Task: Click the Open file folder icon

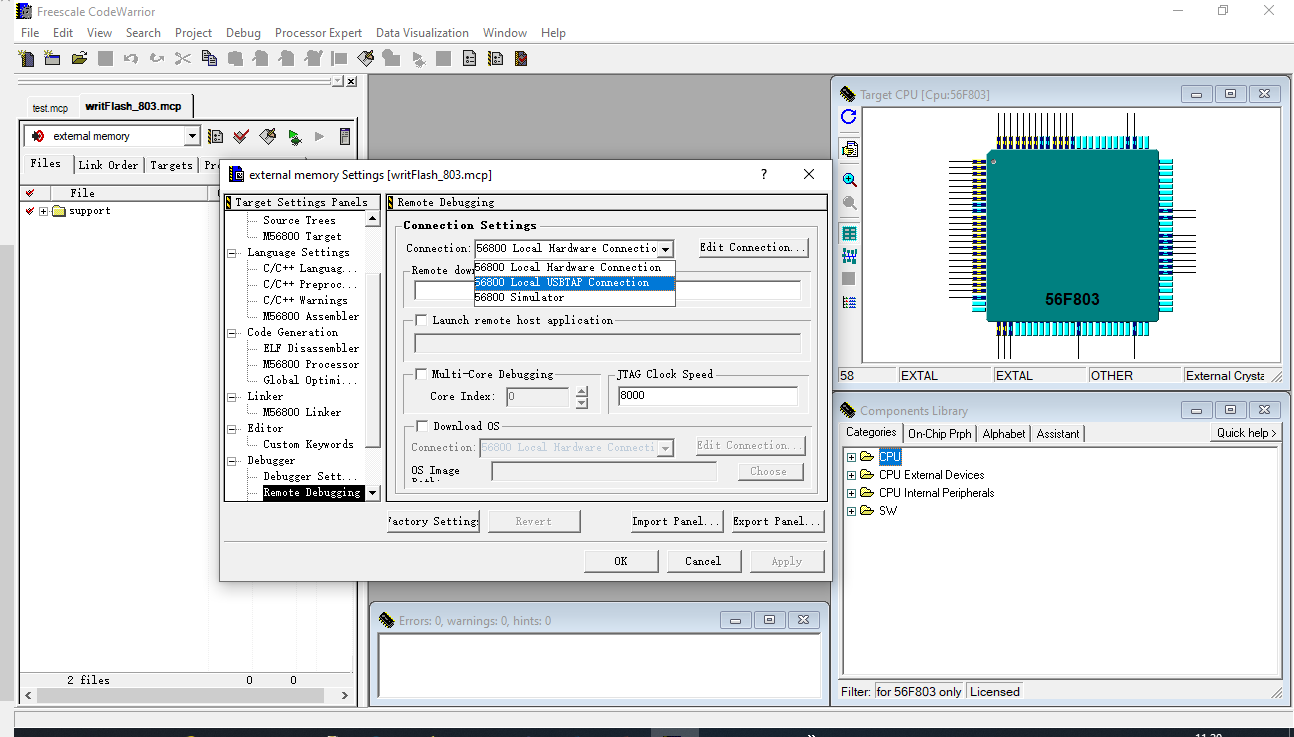Action: tap(79, 58)
